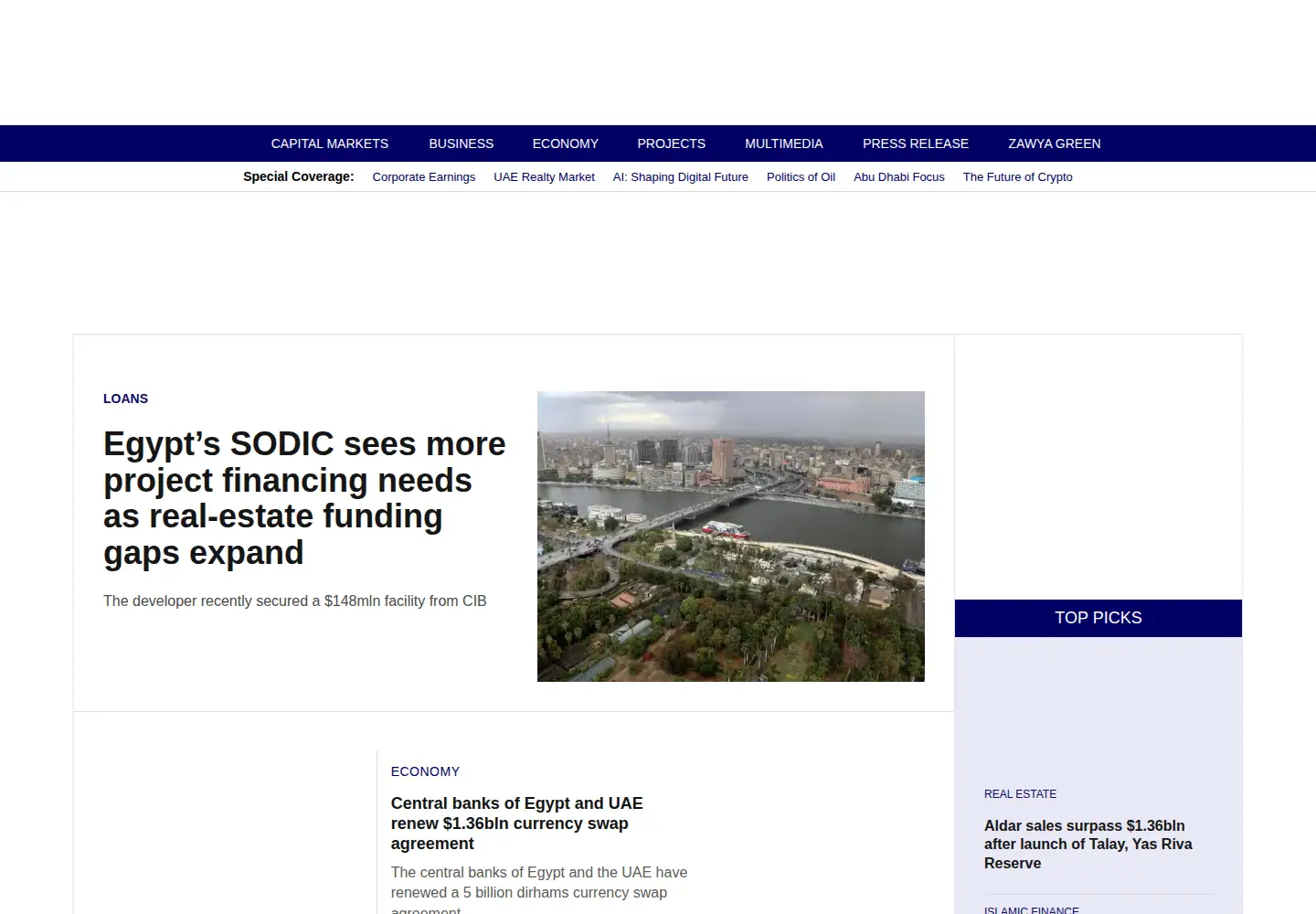Open UAE Realty Market coverage
The width and height of the screenshot is (1316, 914).
coord(544,177)
